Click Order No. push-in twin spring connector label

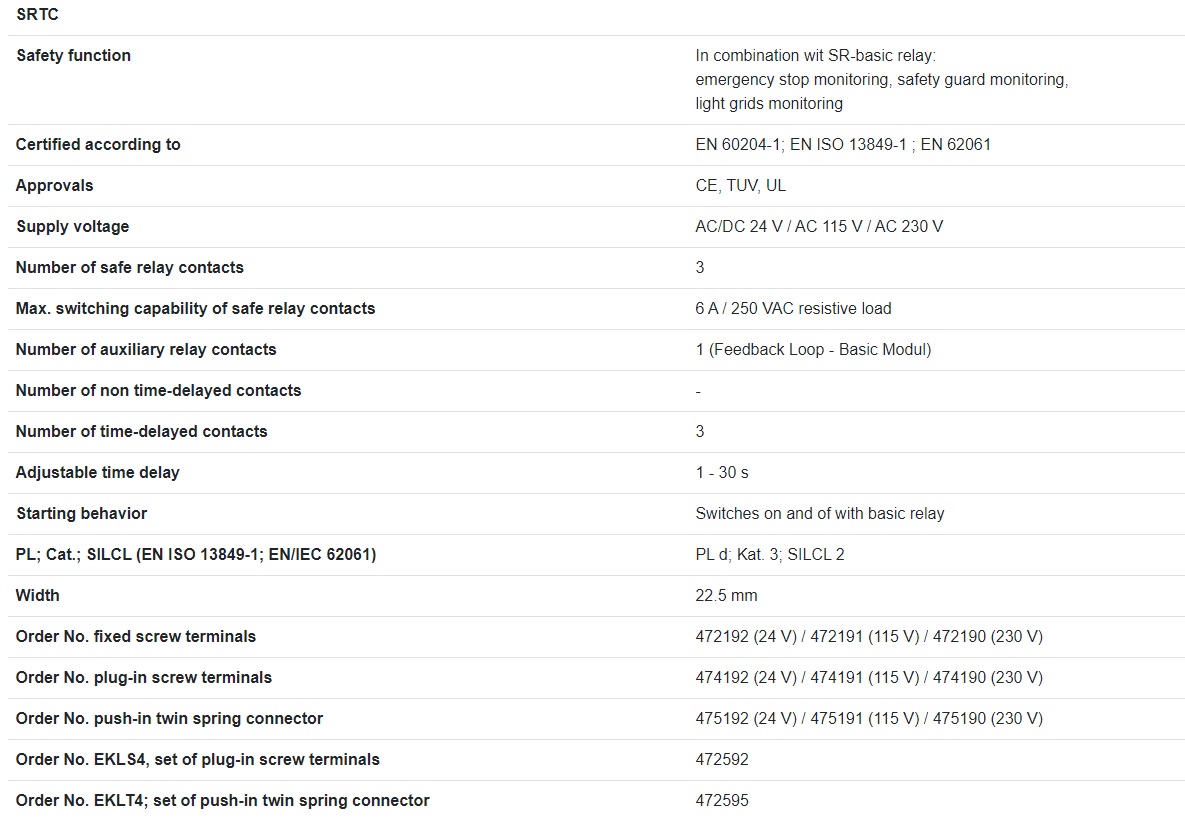tap(169, 719)
